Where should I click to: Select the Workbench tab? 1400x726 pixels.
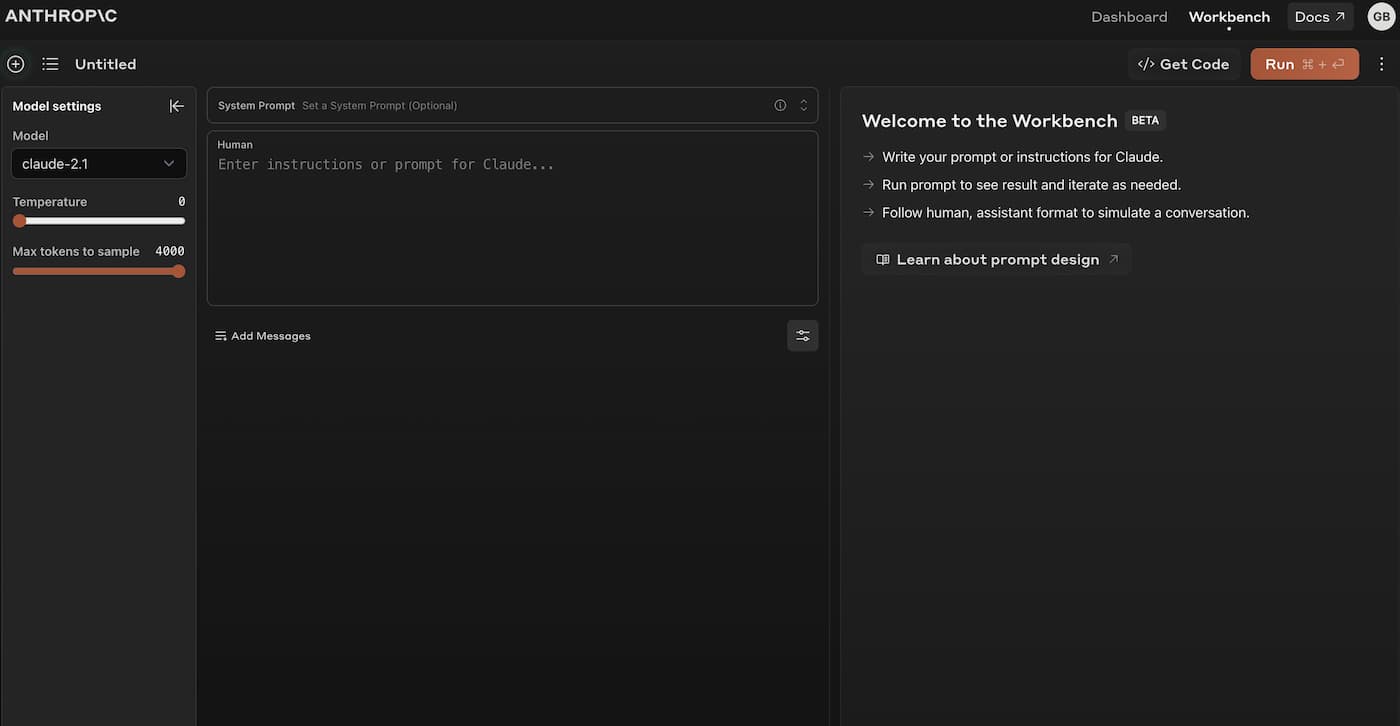1229,17
